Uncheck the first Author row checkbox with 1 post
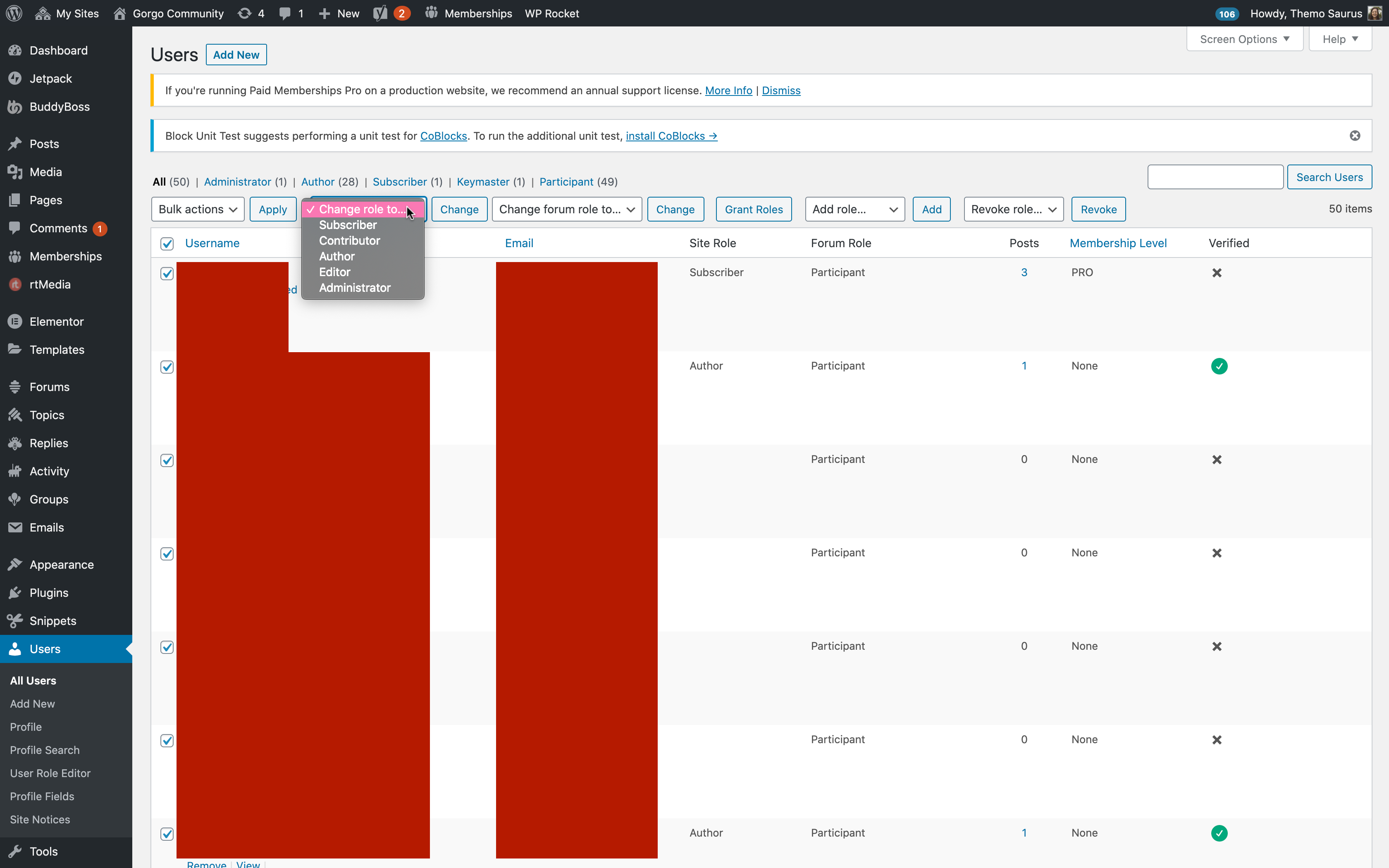This screenshot has width=1389, height=868. (167, 367)
